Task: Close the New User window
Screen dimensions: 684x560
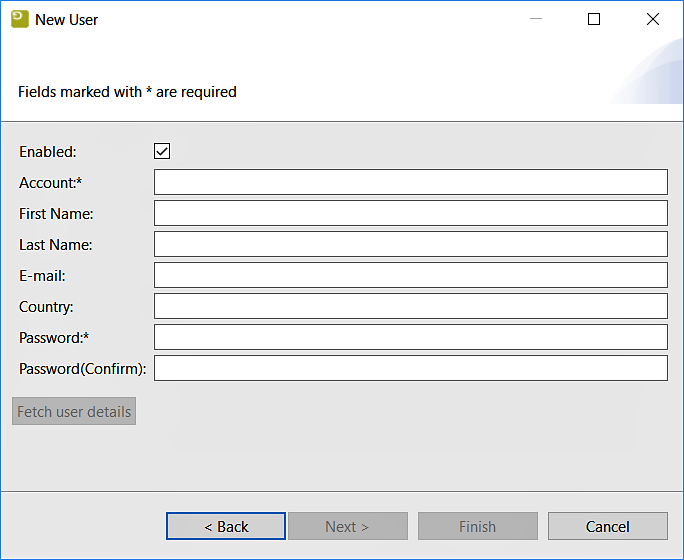Action: click(x=653, y=19)
